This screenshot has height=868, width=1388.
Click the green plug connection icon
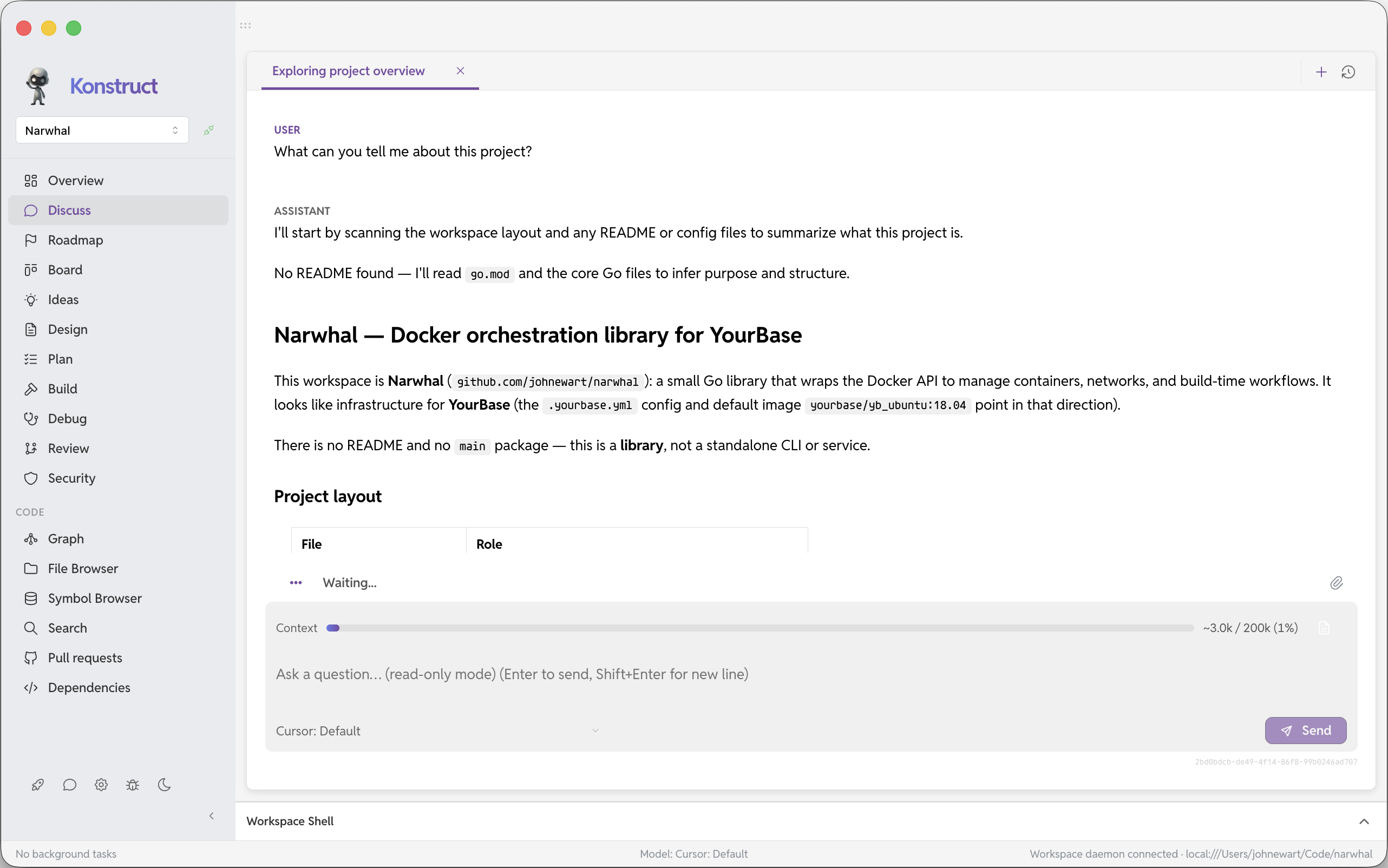[x=209, y=130]
